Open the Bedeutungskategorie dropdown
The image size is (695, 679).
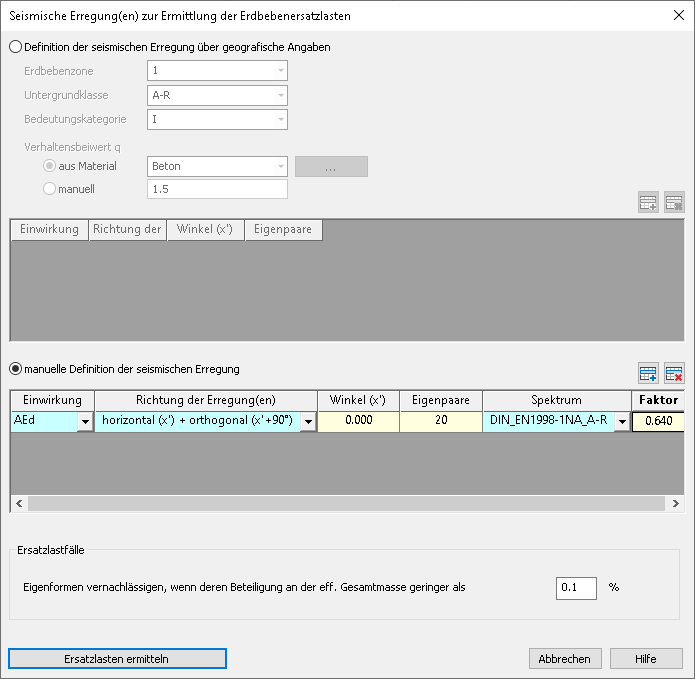tap(281, 120)
